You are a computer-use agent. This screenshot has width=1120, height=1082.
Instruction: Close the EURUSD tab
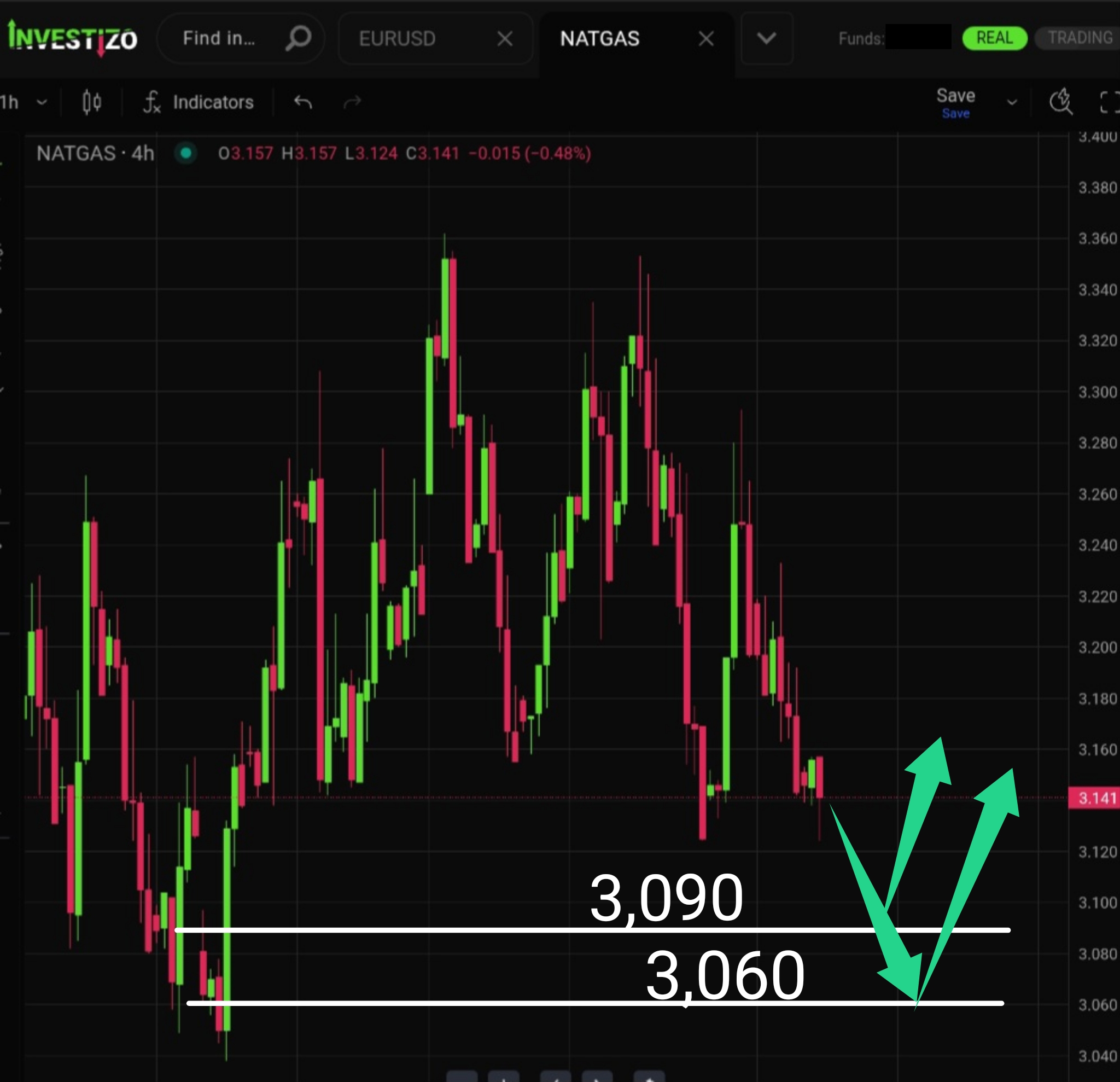(505, 39)
